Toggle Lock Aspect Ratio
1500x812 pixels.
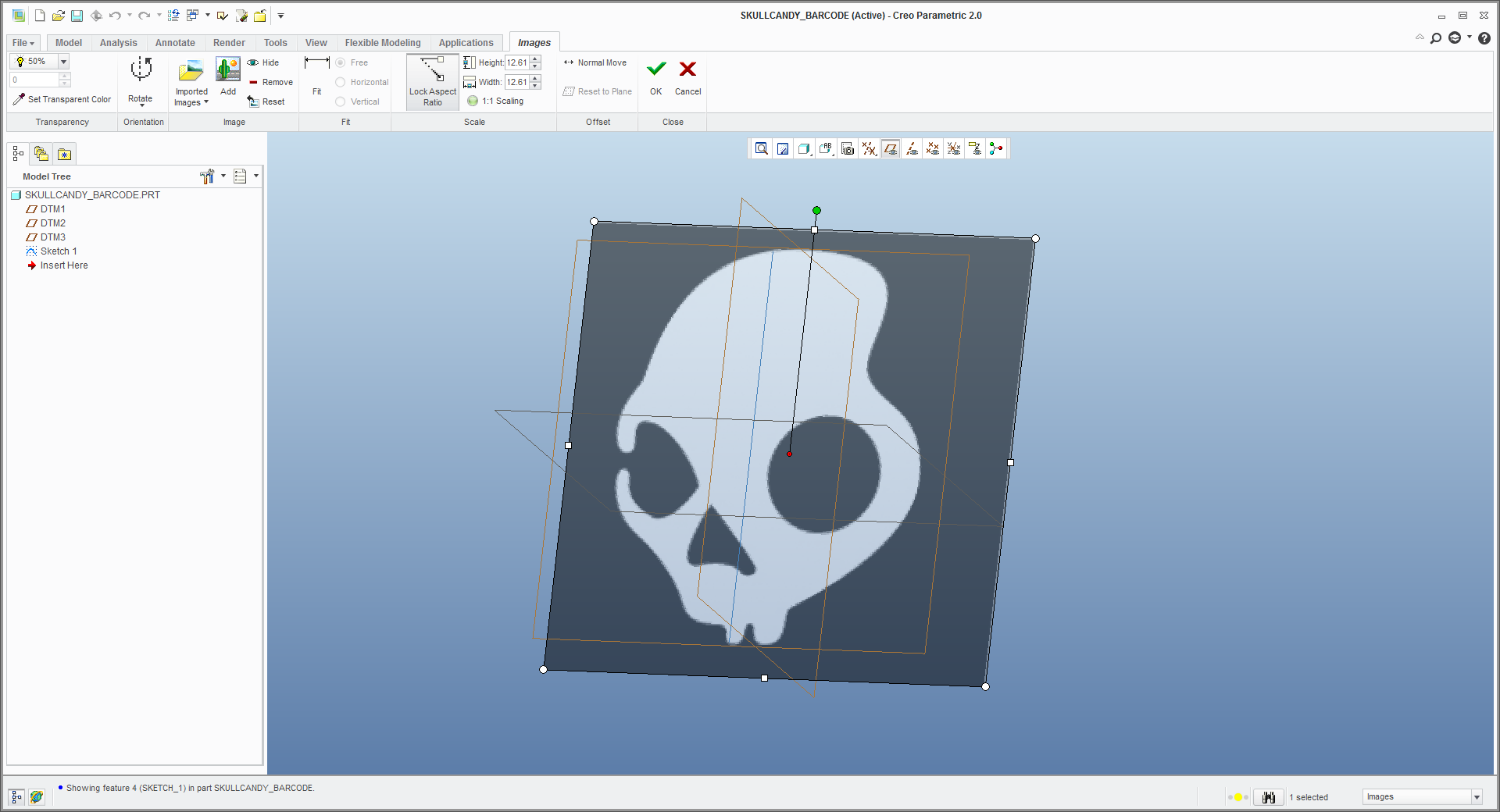tap(432, 81)
